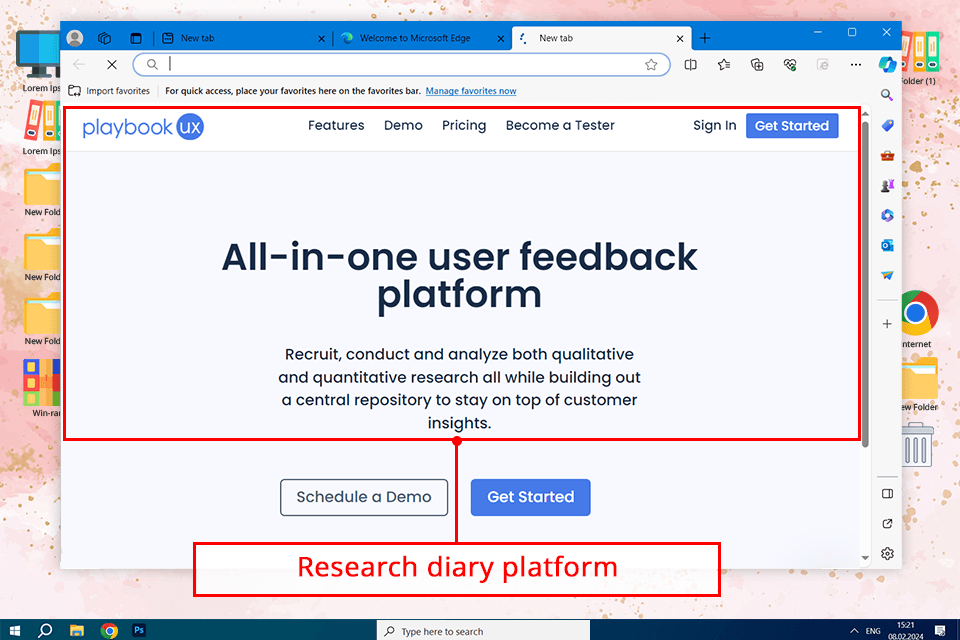Click the large Get Started button
This screenshot has height=640, width=960.
click(x=530, y=497)
